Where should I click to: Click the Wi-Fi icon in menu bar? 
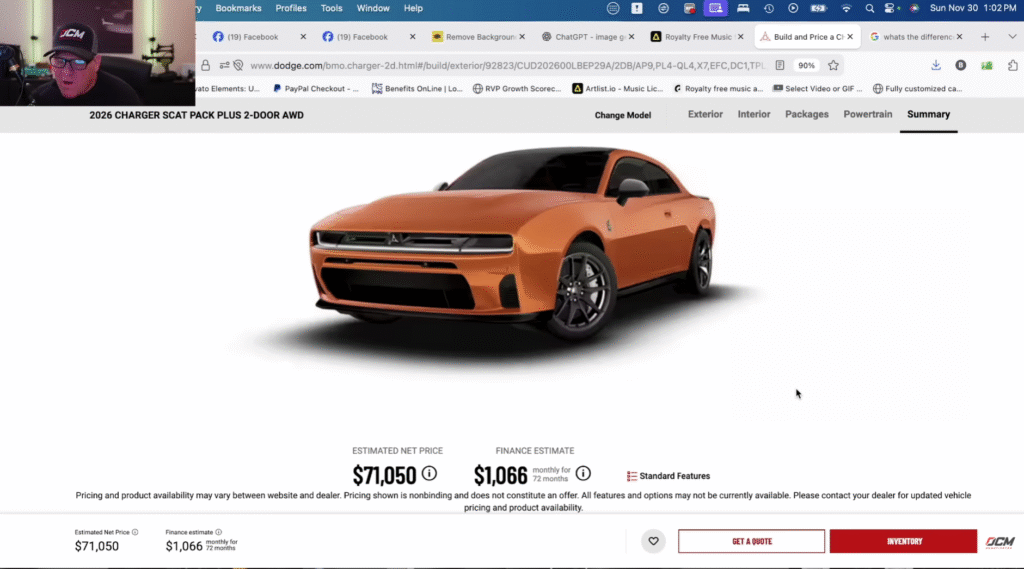pyautogui.click(x=847, y=8)
